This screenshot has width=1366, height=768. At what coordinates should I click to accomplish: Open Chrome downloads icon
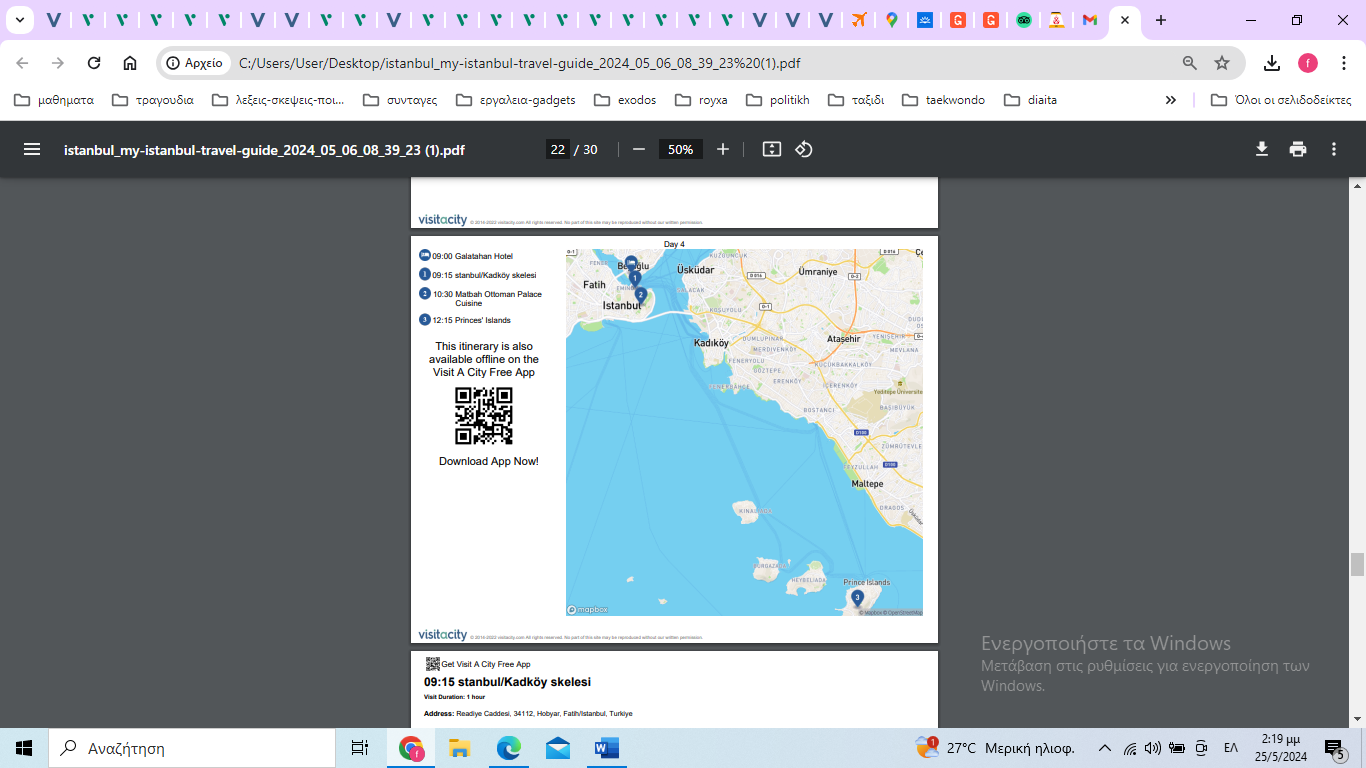point(1272,63)
